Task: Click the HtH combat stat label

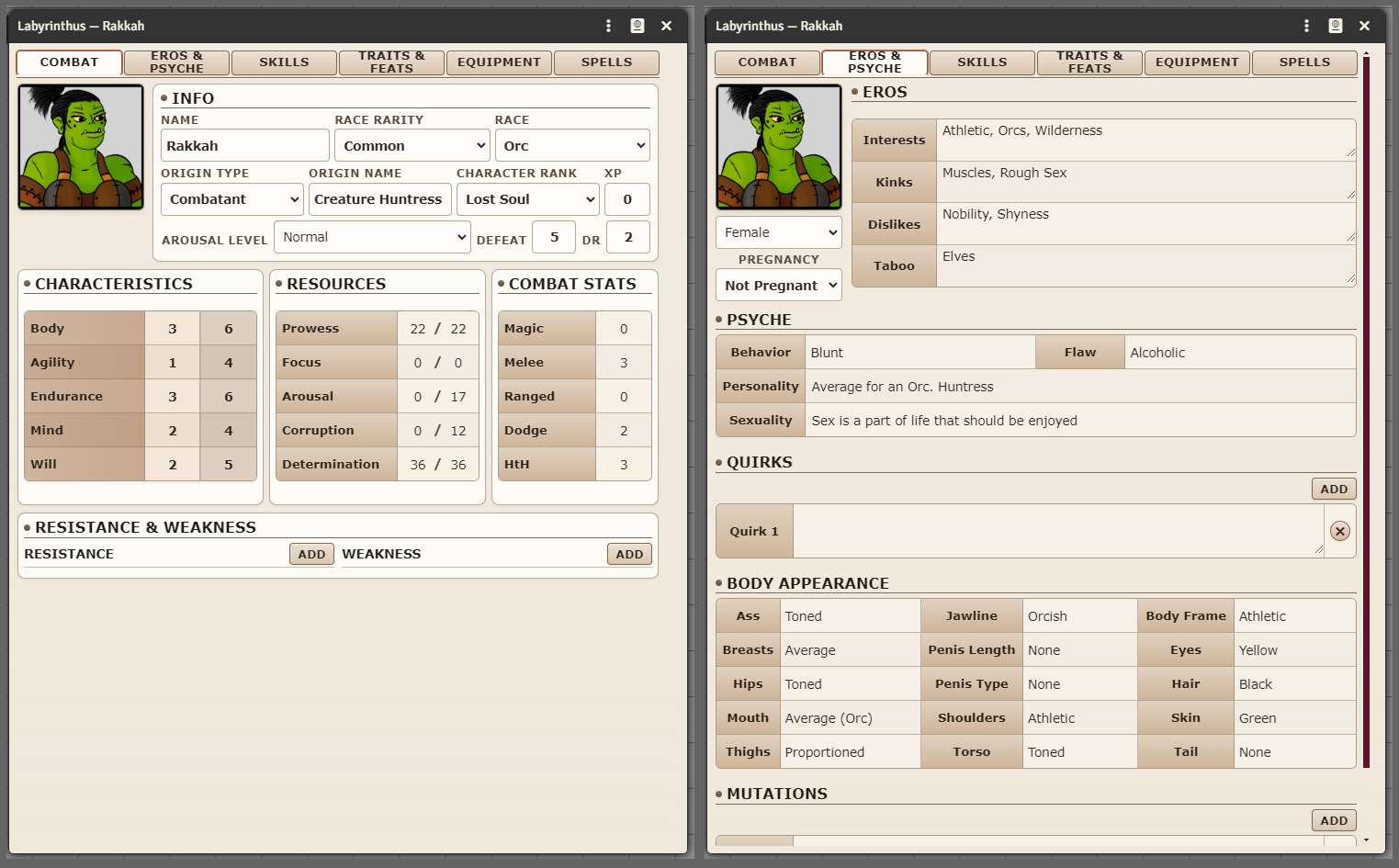Action: pos(547,465)
